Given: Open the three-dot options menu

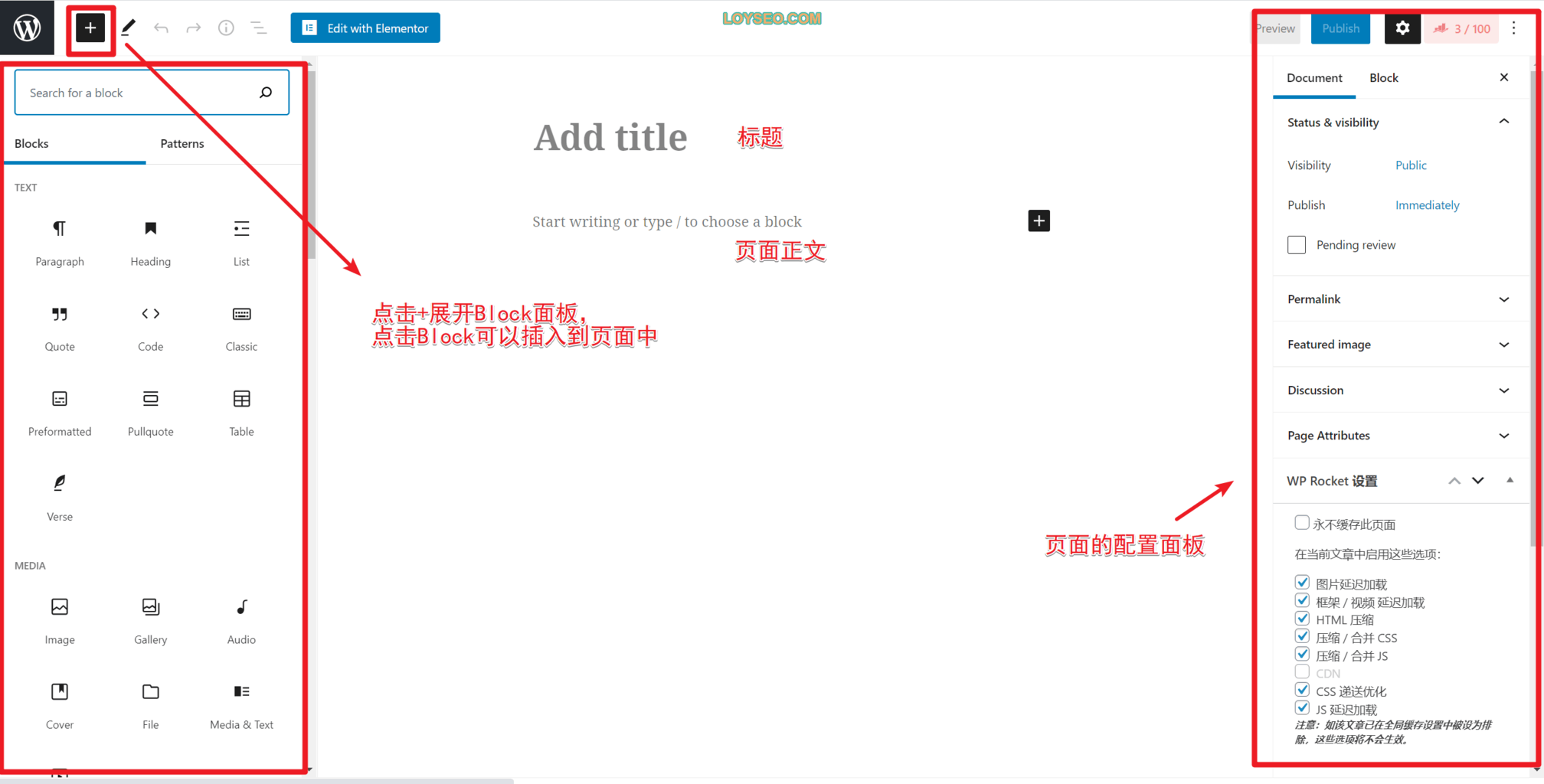Looking at the screenshot, I should click(1514, 28).
